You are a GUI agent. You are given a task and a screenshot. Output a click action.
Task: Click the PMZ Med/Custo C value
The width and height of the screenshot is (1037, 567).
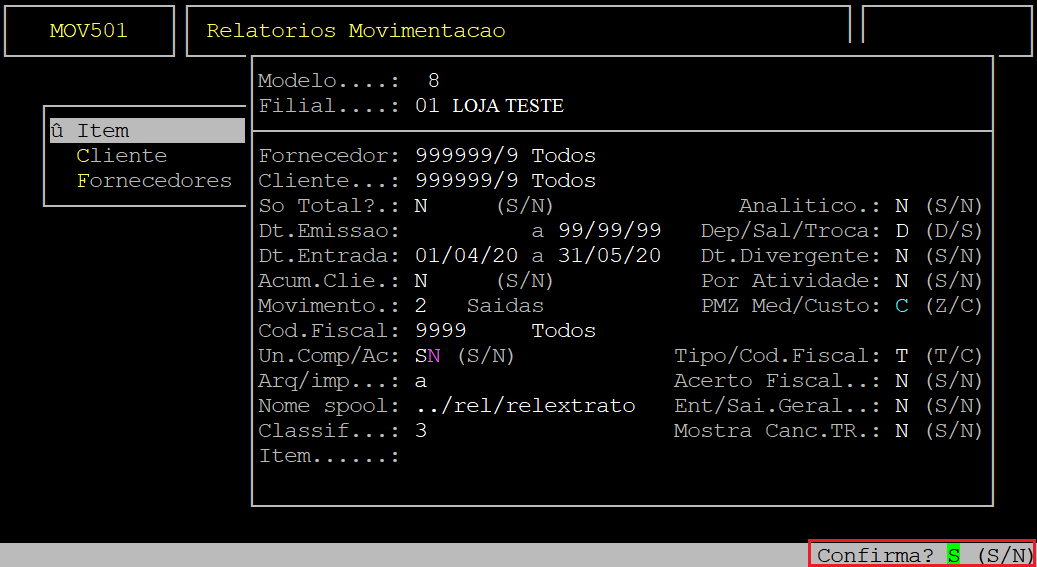click(x=901, y=306)
